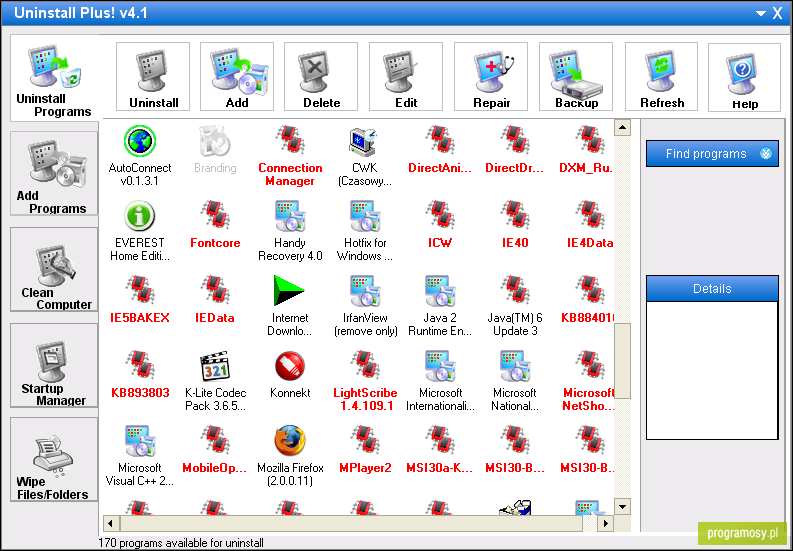The height and width of the screenshot is (551, 793).
Task: Select Microsoft Internationali... entry
Action: [439, 380]
